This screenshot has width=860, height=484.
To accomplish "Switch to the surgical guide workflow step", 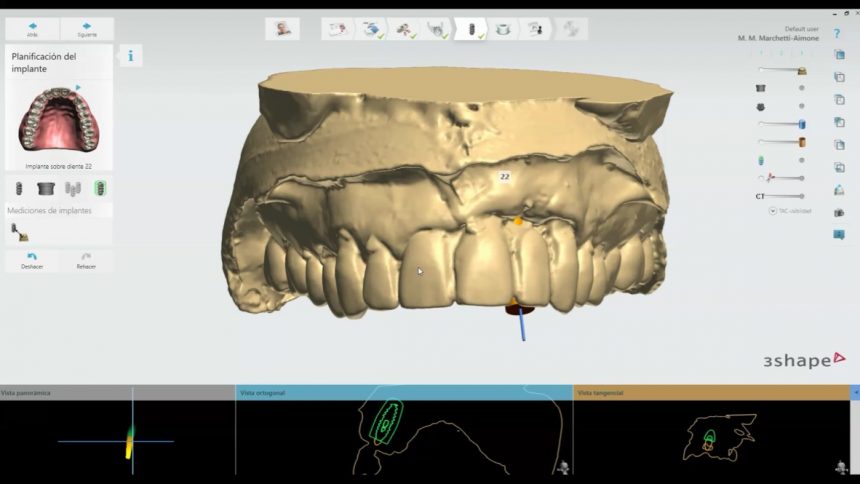I will (503, 30).
